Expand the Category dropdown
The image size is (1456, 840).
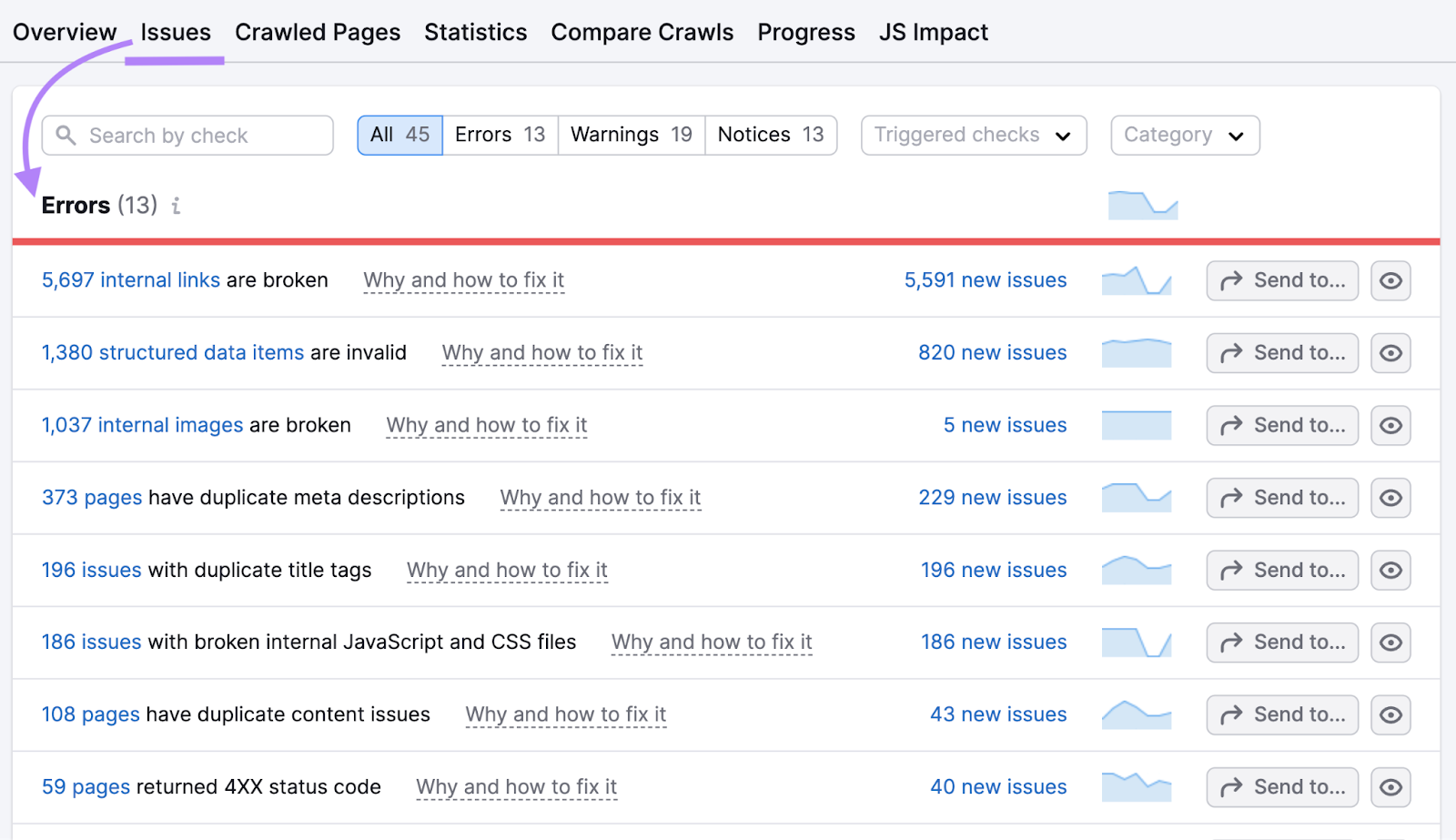click(x=1185, y=136)
